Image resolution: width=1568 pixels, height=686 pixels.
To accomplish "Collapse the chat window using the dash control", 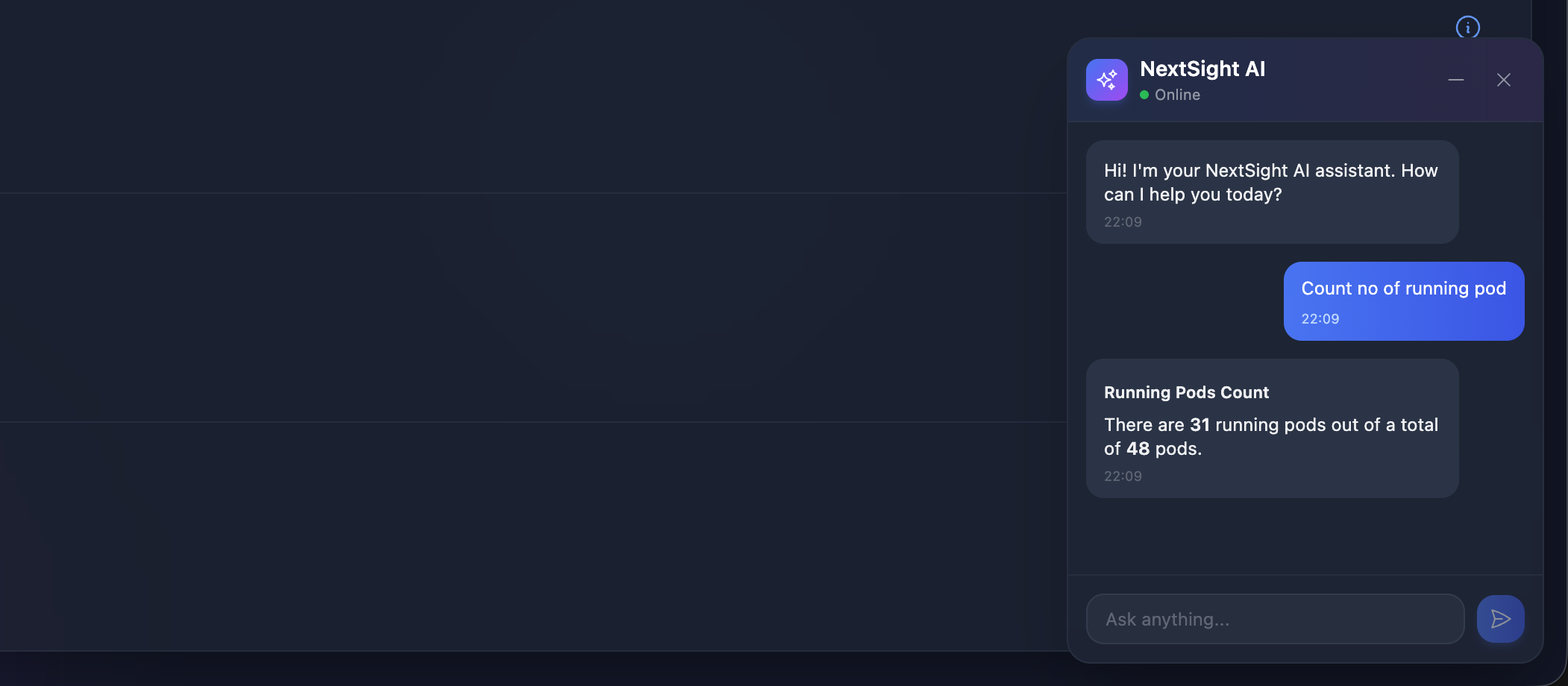I will pyautogui.click(x=1456, y=79).
